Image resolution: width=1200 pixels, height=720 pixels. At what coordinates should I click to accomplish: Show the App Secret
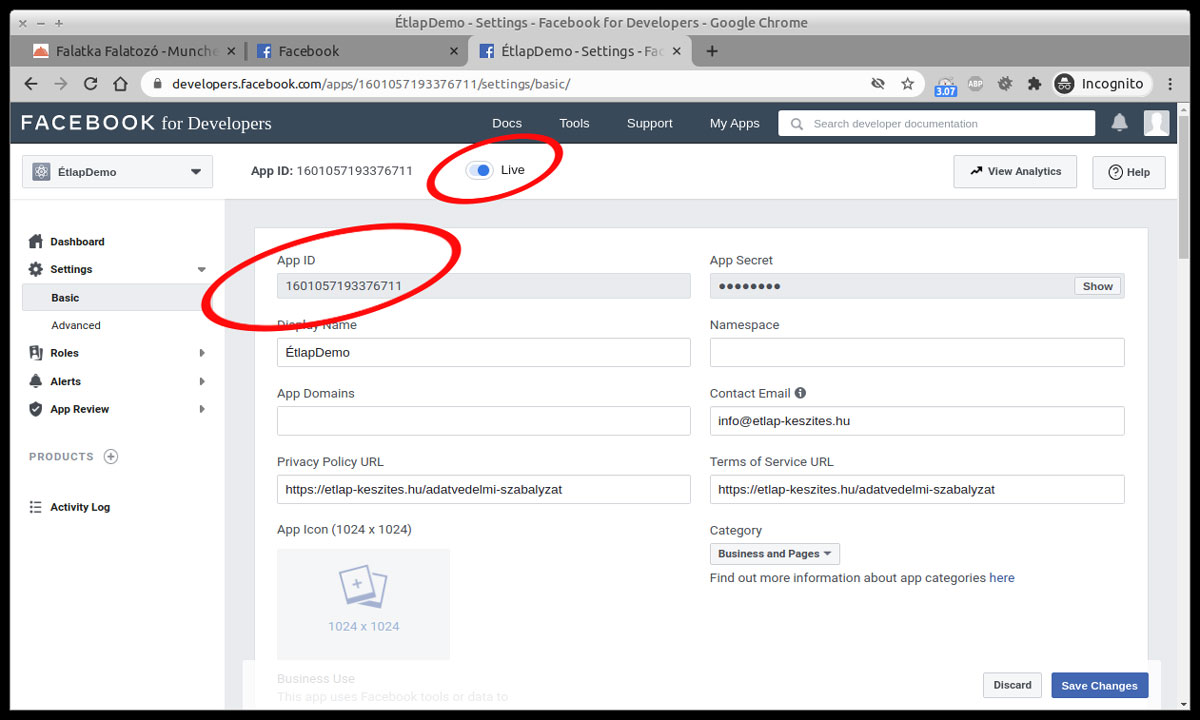tap(1097, 286)
